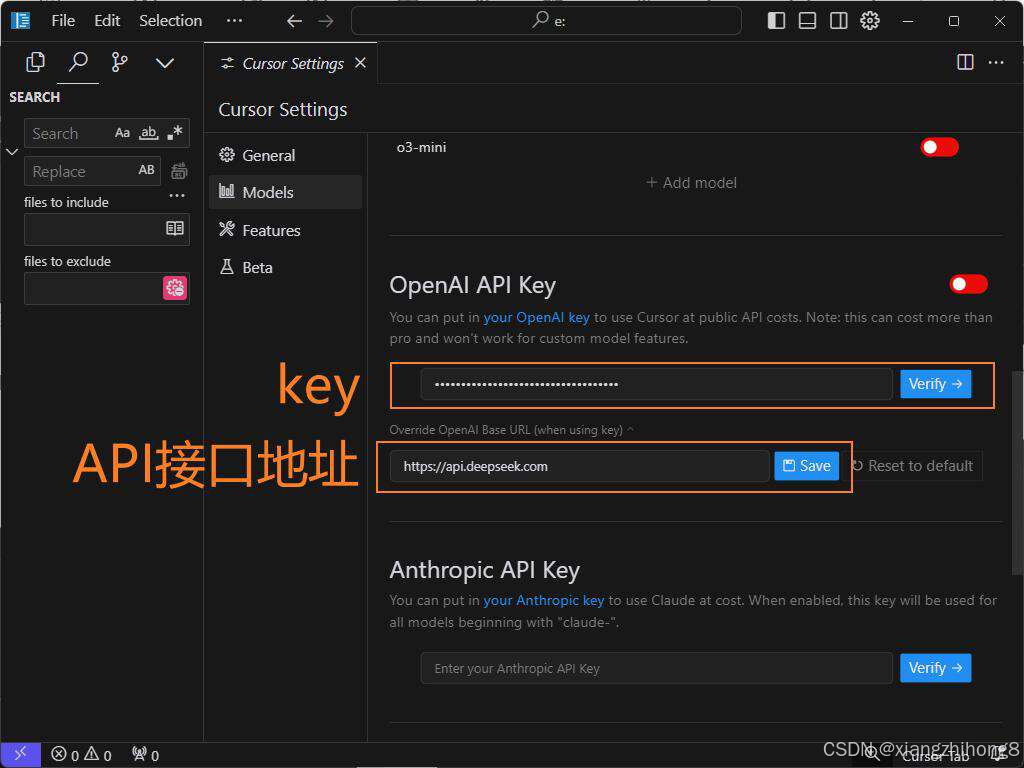Image resolution: width=1024 pixels, height=768 pixels.
Task: Toggle search details ellipsis above files to include
Action: 177,195
